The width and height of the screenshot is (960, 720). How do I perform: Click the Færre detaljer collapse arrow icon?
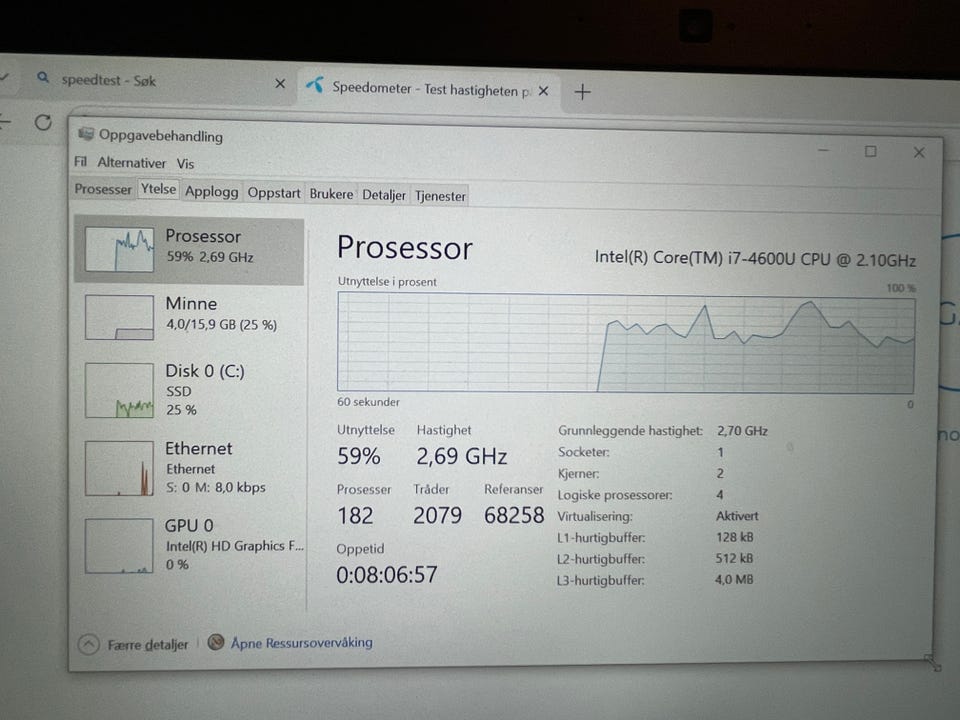[89, 644]
